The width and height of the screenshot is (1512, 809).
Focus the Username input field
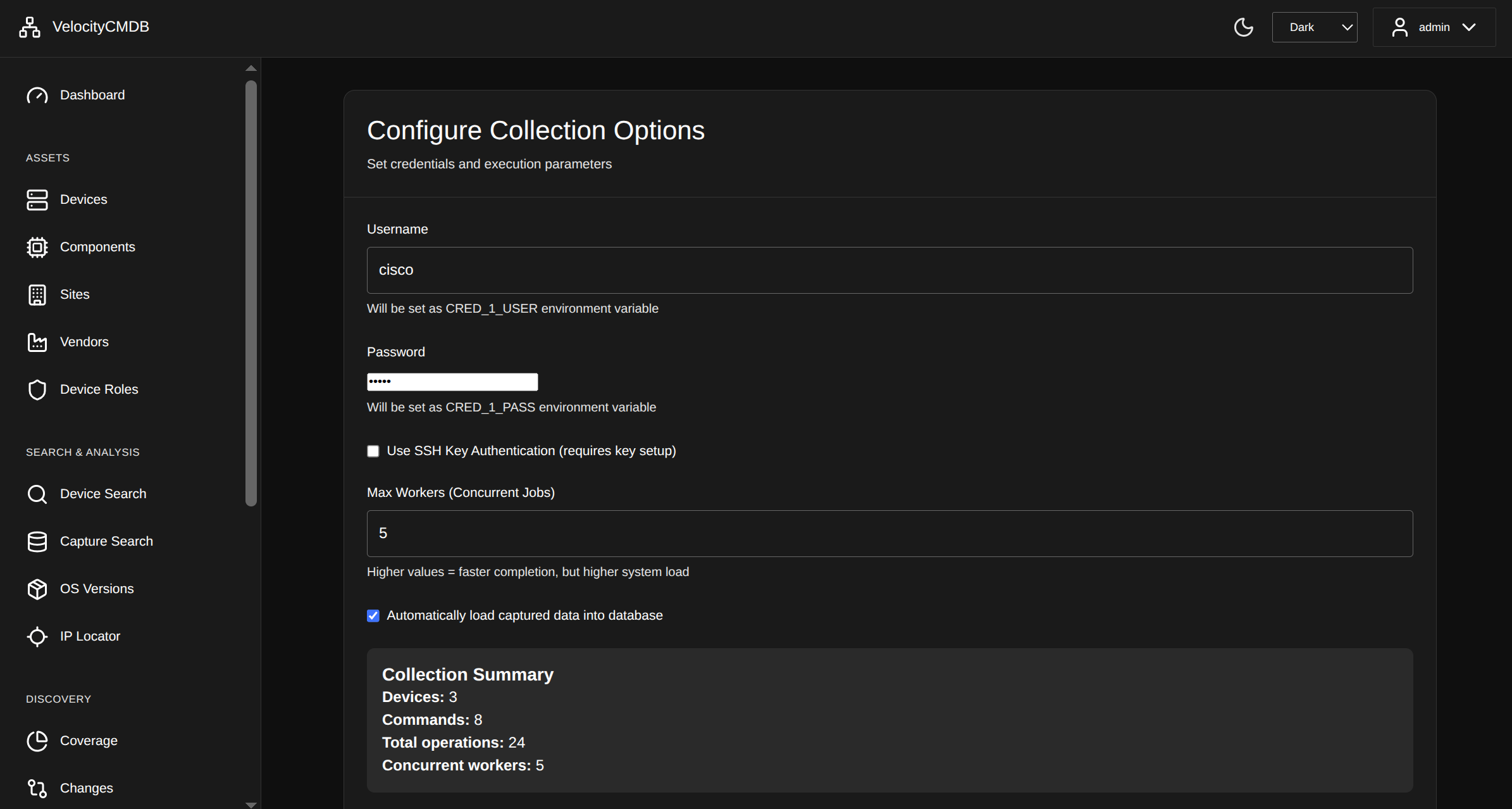click(889, 270)
